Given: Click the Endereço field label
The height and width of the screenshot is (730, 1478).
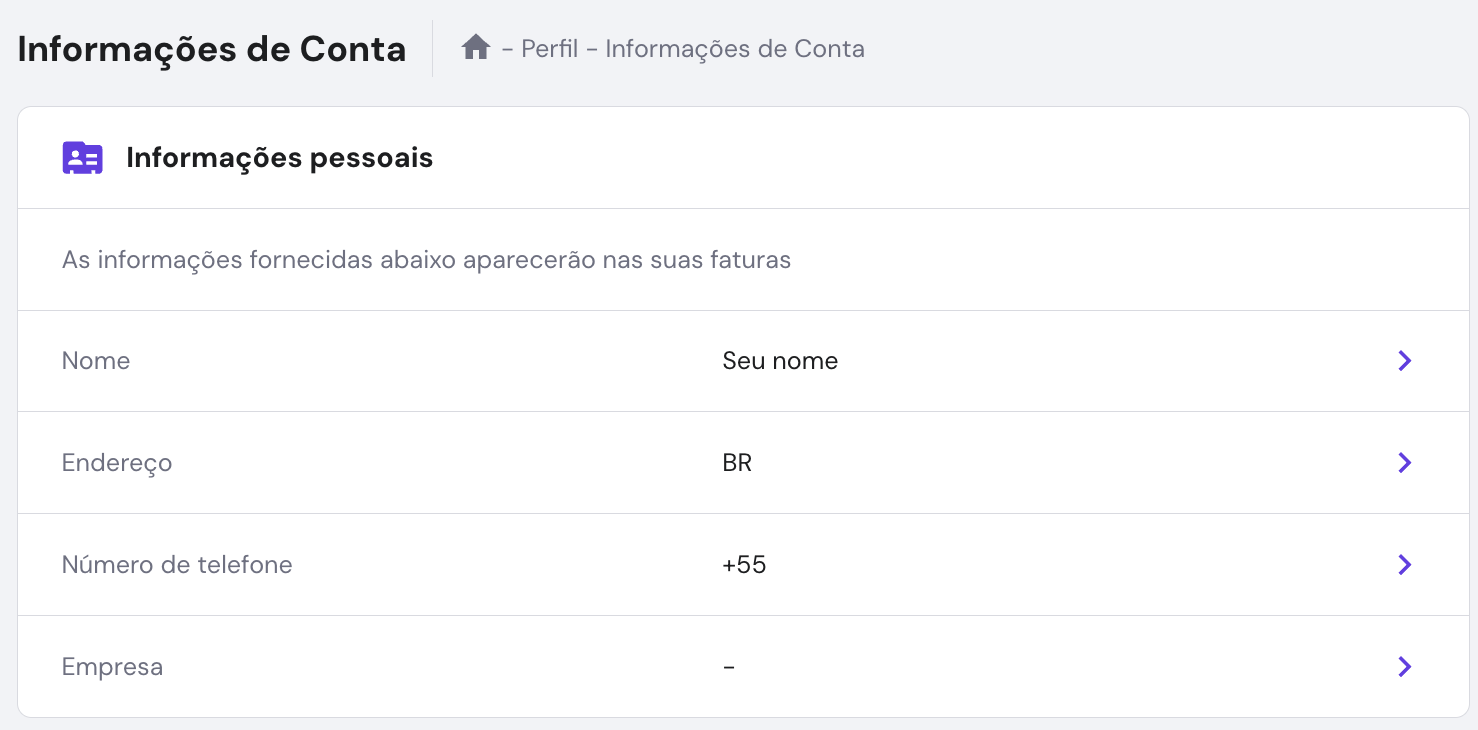Looking at the screenshot, I should click(117, 463).
